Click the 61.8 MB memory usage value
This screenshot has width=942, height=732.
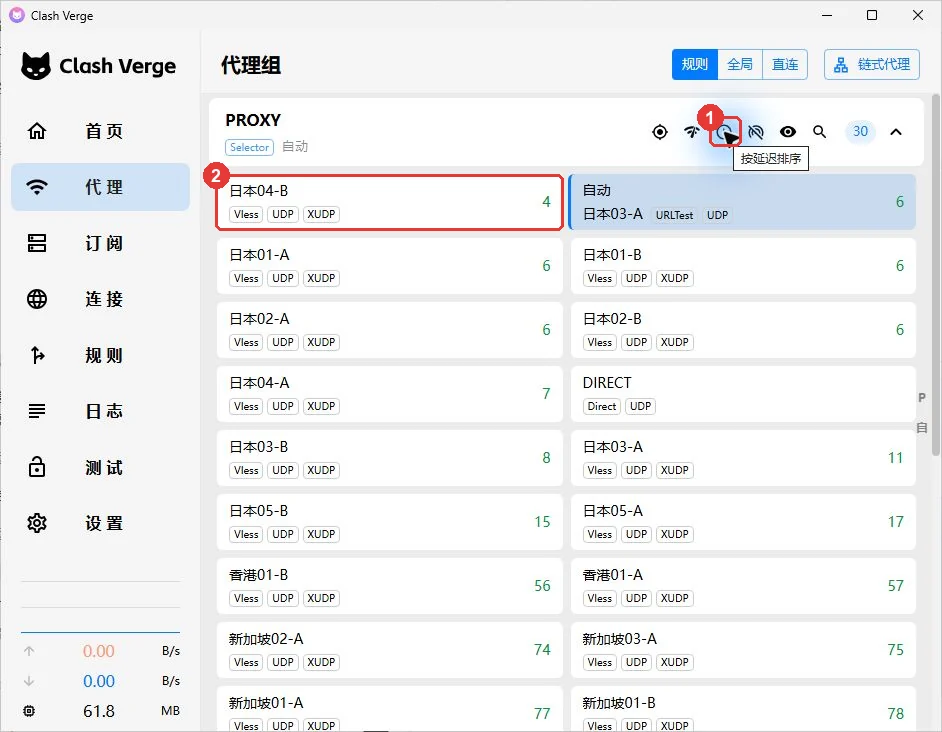99,711
